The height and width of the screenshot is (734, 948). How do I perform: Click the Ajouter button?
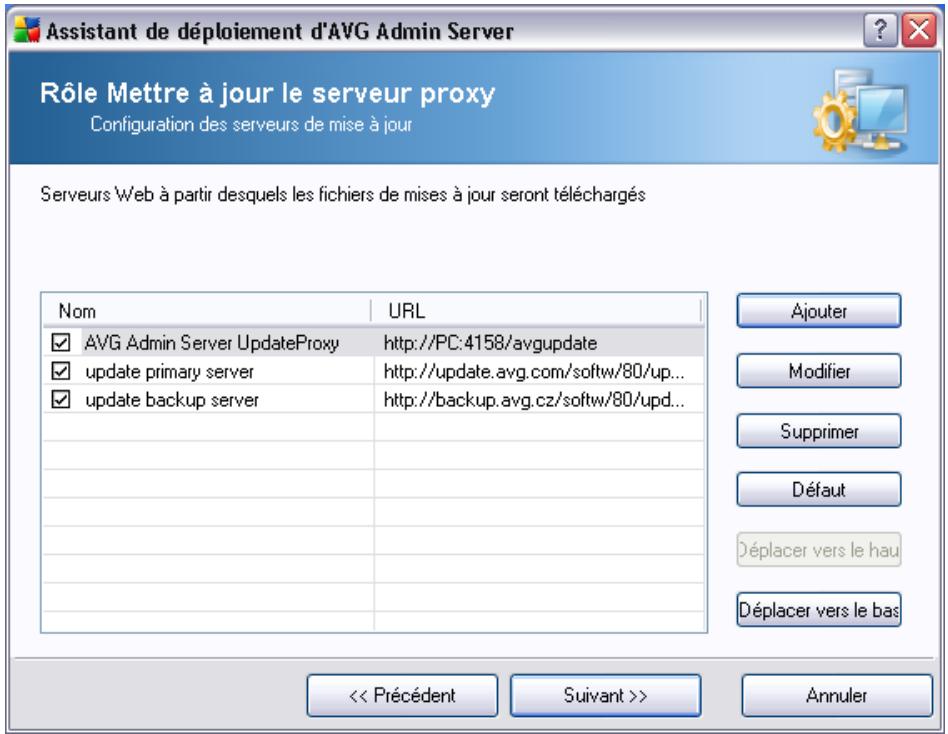click(x=819, y=311)
